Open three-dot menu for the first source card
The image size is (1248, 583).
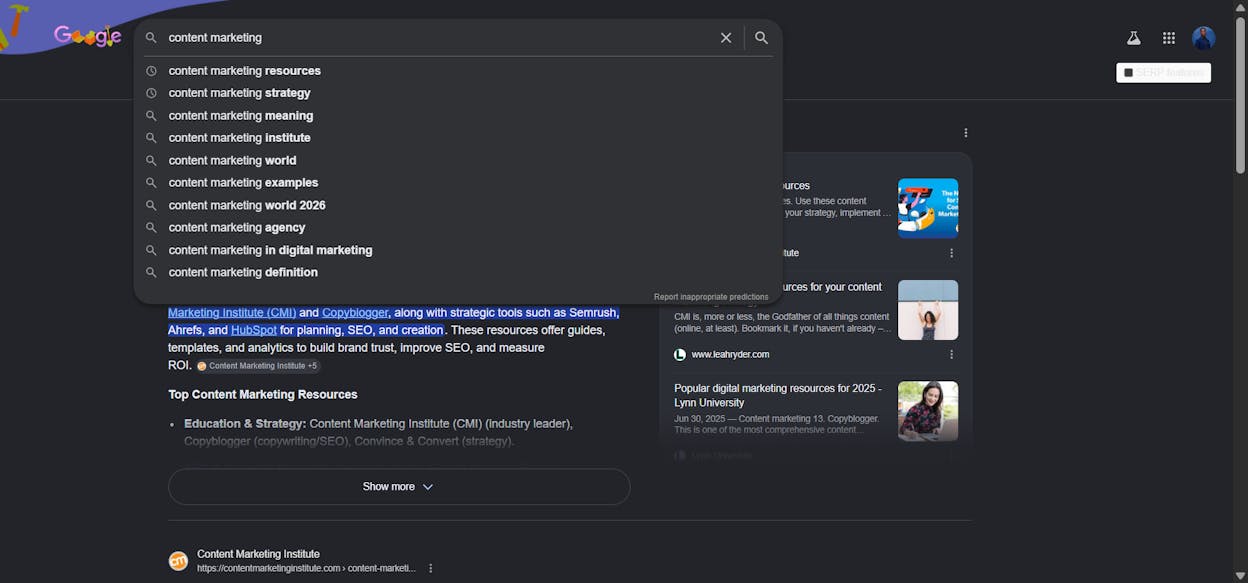[951, 253]
